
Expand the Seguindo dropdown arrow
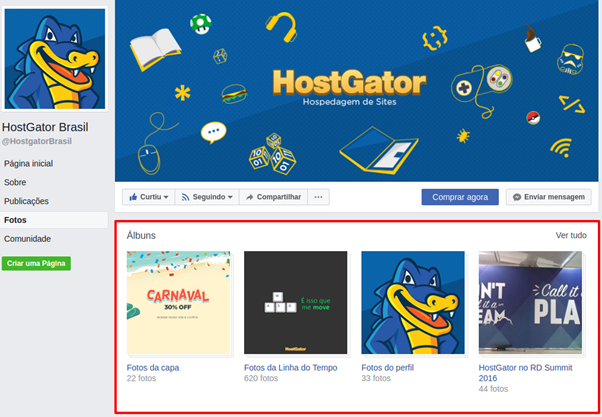tap(230, 197)
